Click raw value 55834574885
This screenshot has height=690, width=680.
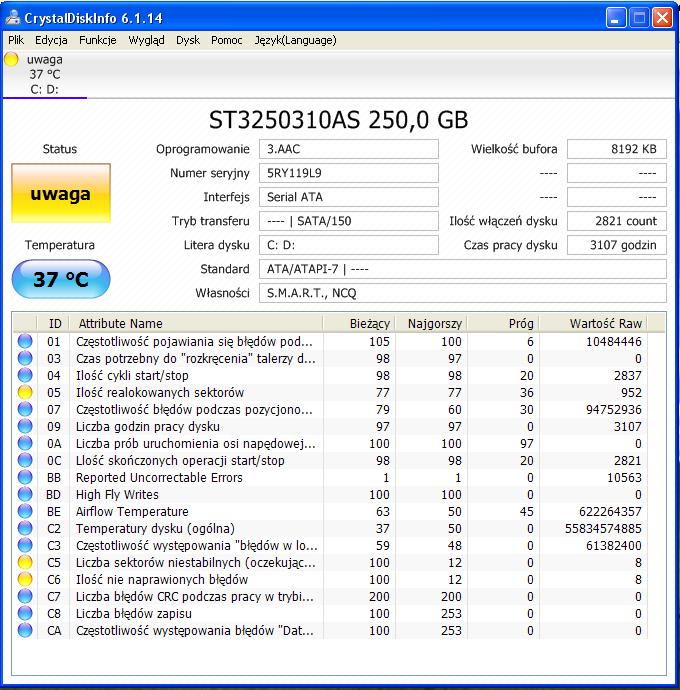click(603, 528)
